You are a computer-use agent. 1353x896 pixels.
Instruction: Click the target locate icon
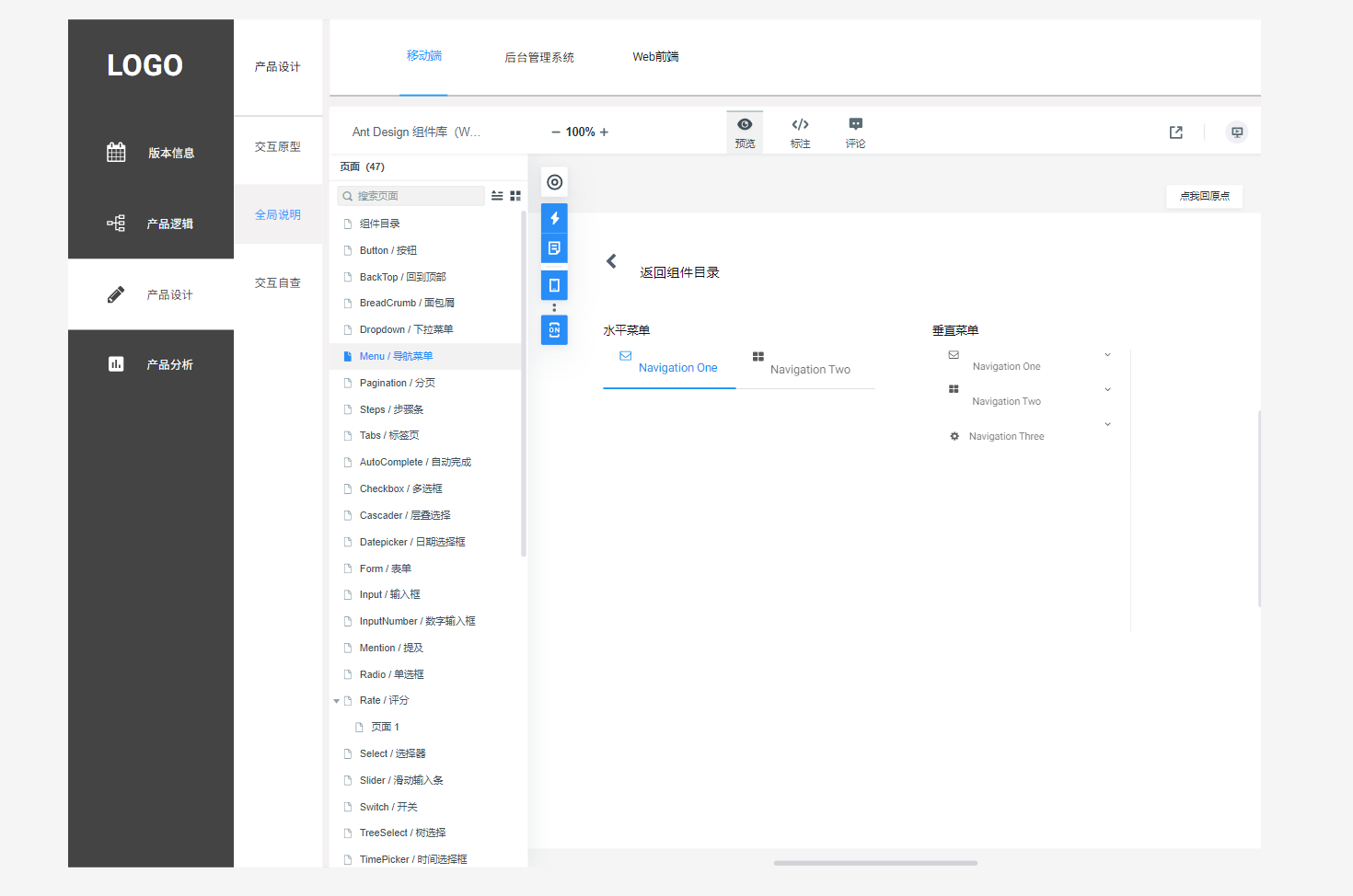[554, 182]
